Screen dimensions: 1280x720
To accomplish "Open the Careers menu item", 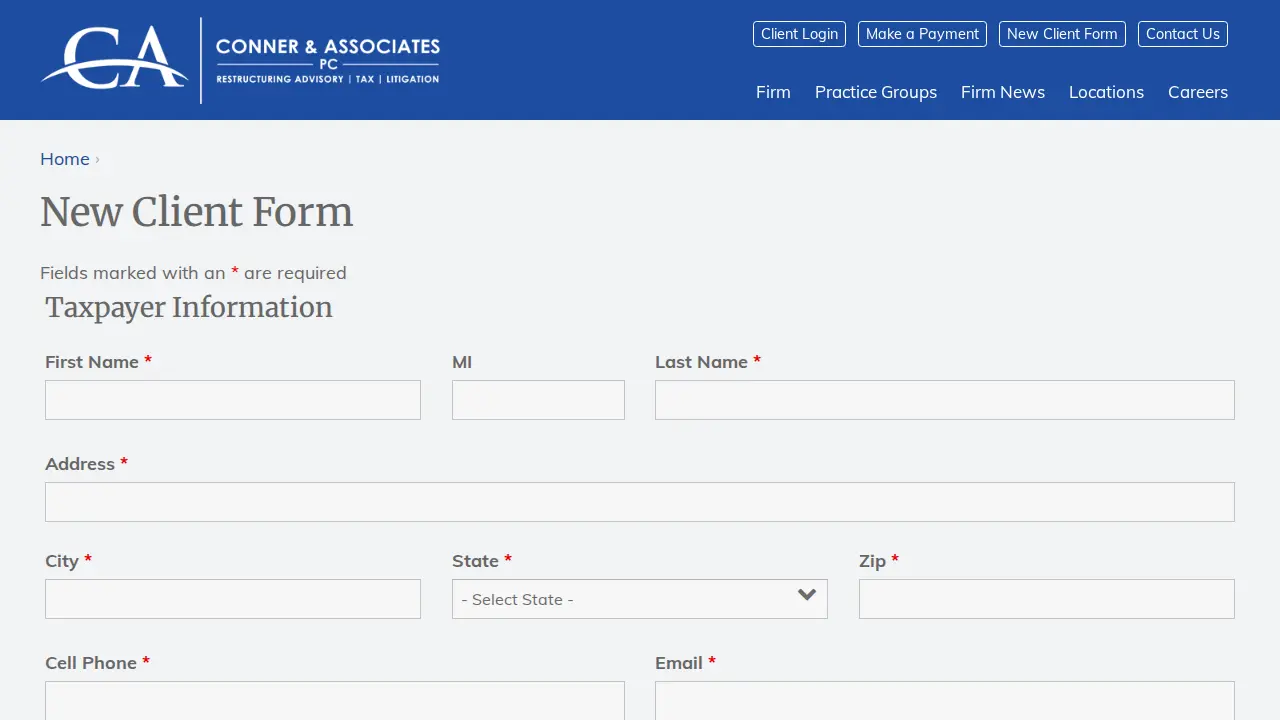I will coord(1198,92).
